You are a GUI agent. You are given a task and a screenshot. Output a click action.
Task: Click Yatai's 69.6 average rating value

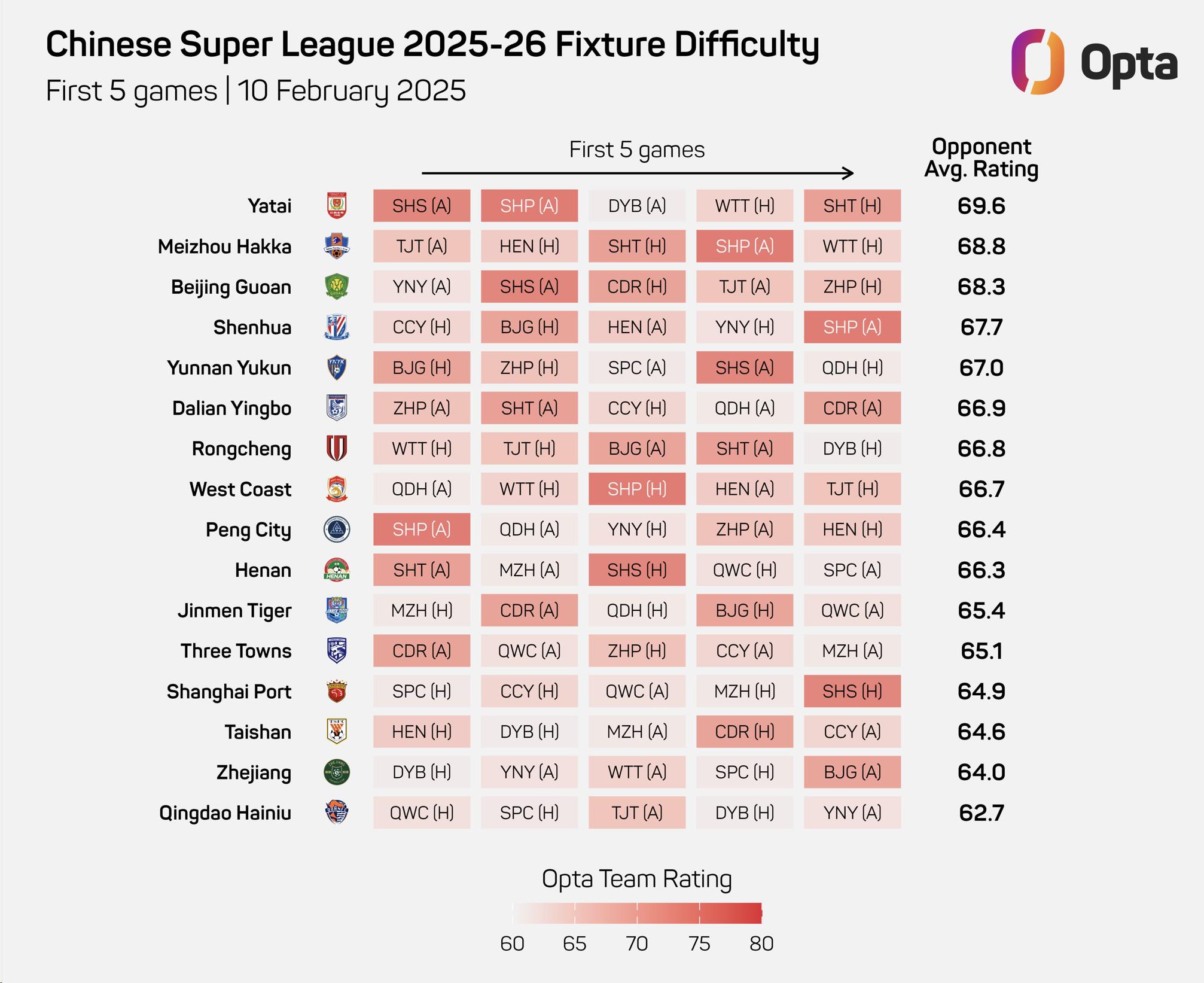pos(981,206)
